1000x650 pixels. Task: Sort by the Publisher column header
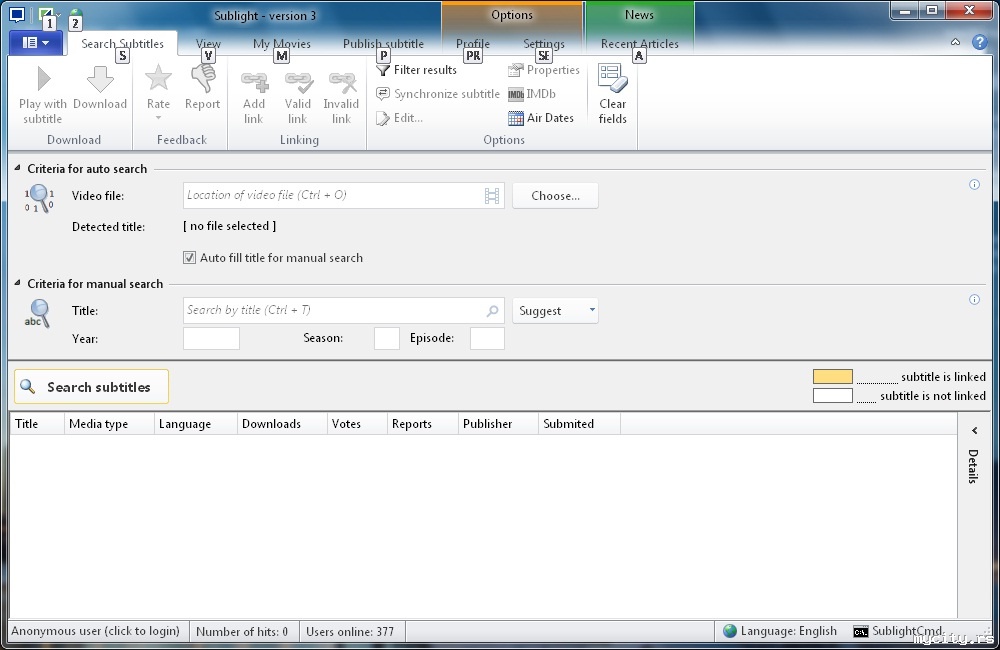click(498, 424)
